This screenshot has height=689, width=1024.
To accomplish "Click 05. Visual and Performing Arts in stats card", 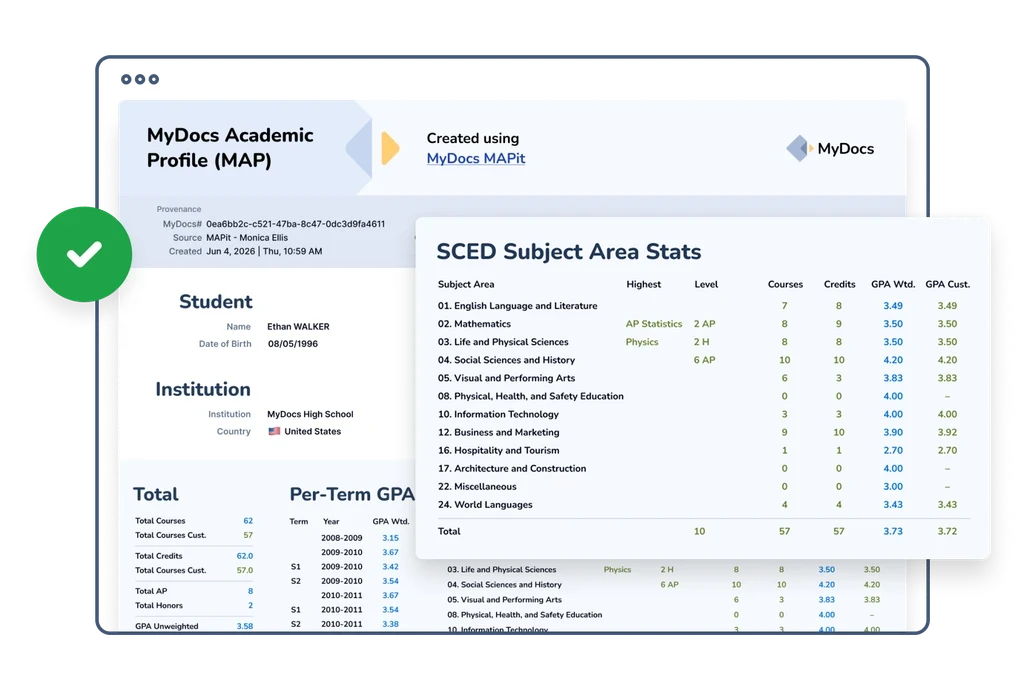I will coord(506,378).
